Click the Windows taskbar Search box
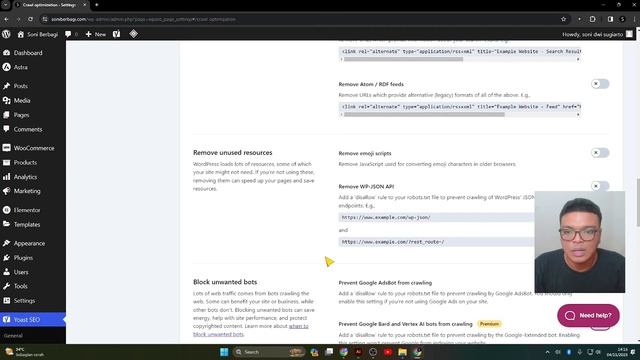Screen dimensions: 640x360 [x=269, y=352]
